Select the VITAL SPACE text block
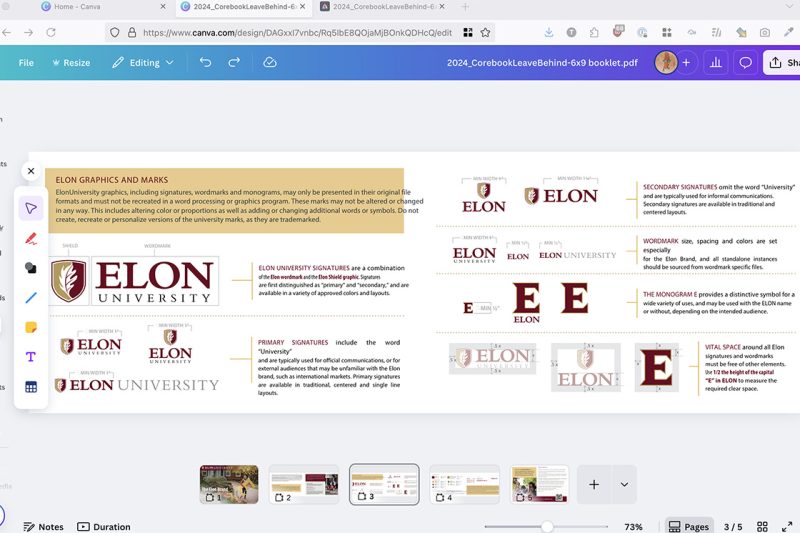 coord(744,368)
